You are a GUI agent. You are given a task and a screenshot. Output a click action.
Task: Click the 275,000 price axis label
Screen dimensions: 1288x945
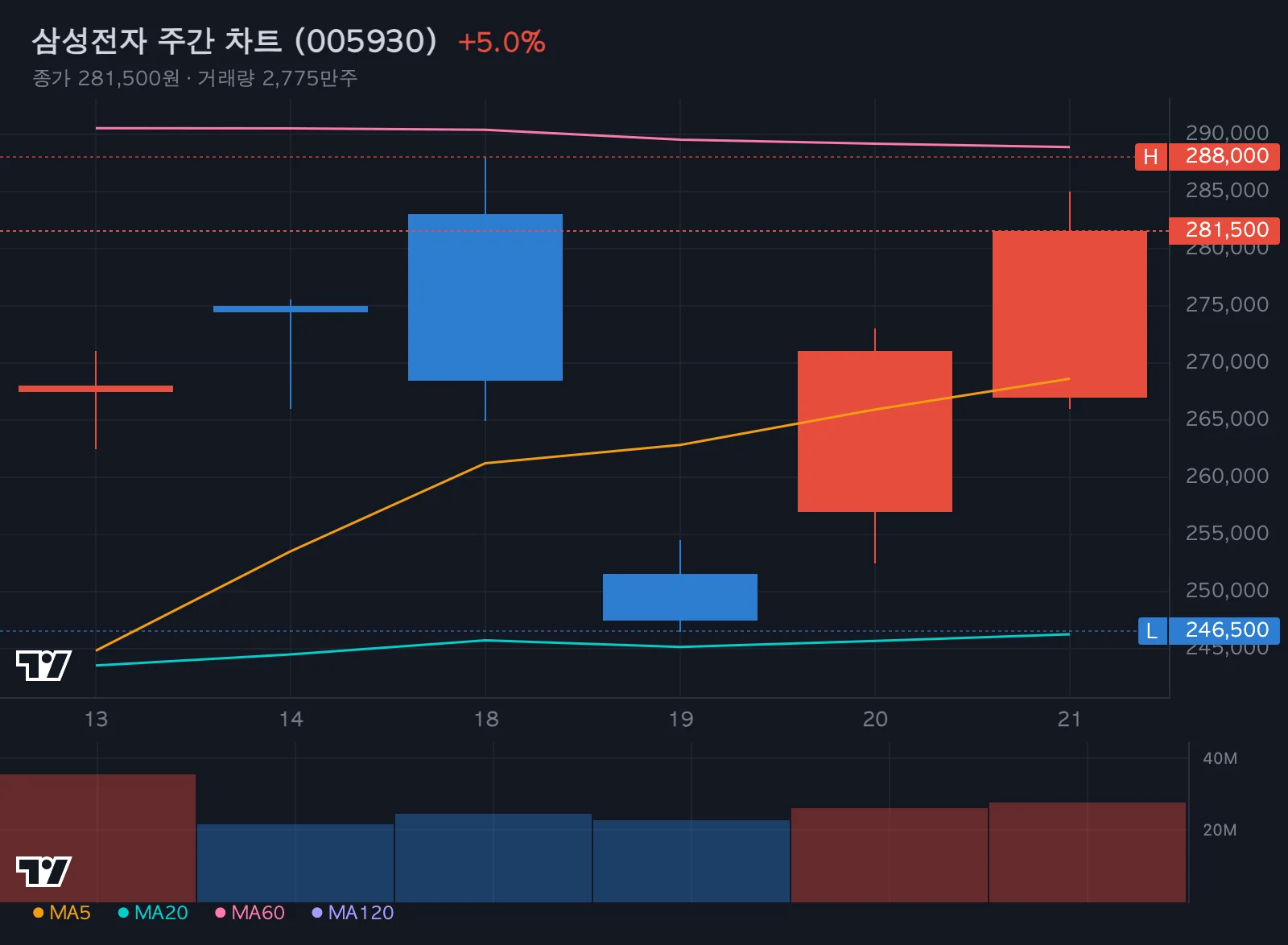[1227, 305]
